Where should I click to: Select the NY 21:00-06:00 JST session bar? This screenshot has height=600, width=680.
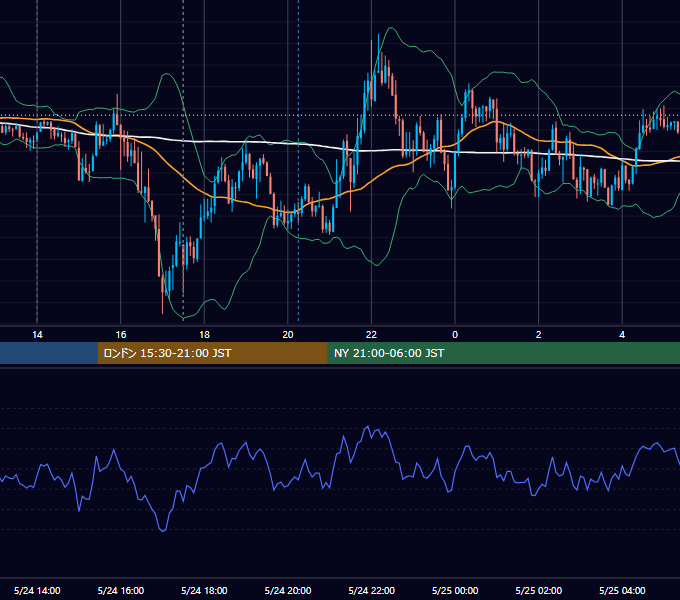[x=503, y=353]
